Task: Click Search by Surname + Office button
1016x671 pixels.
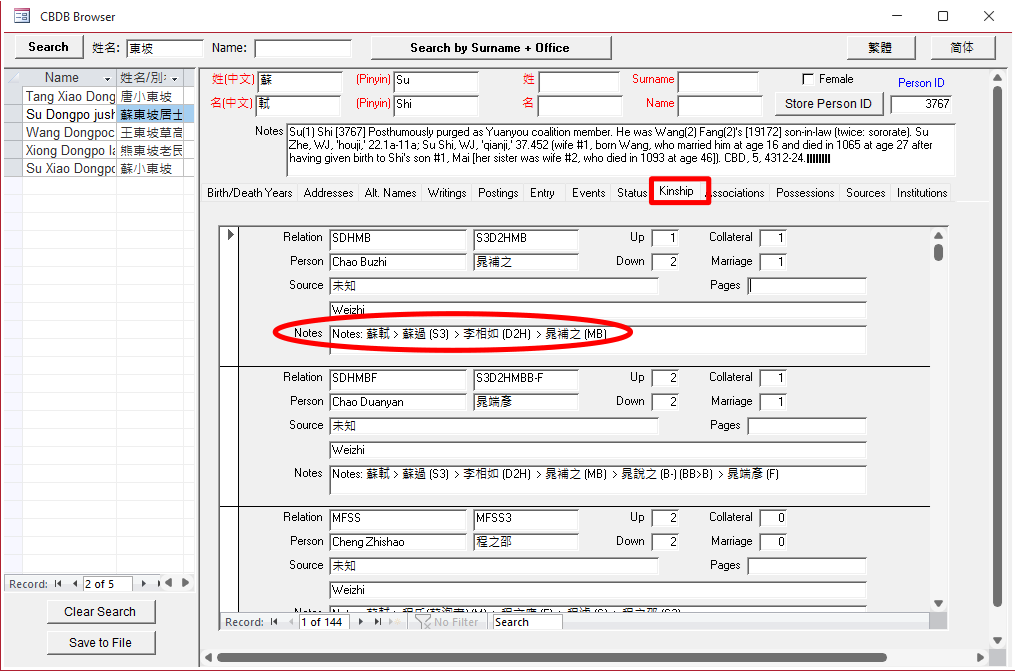Action: point(490,48)
